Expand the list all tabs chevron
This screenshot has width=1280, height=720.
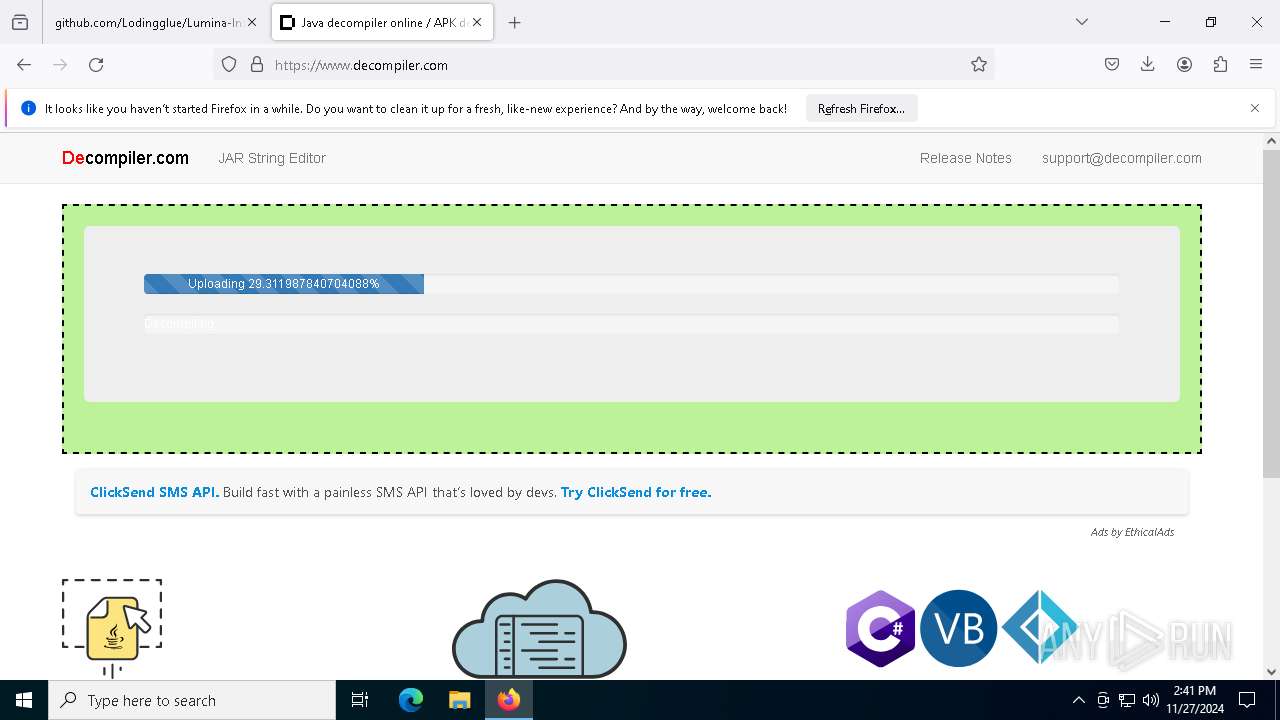[x=1082, y=22]
